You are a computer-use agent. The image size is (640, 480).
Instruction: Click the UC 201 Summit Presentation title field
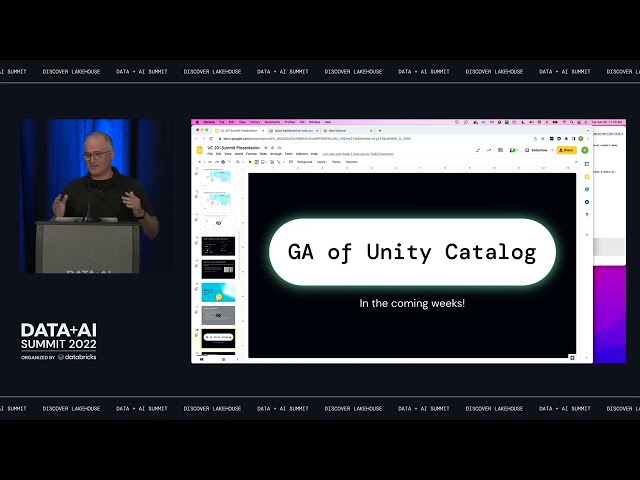coord(234,148)
